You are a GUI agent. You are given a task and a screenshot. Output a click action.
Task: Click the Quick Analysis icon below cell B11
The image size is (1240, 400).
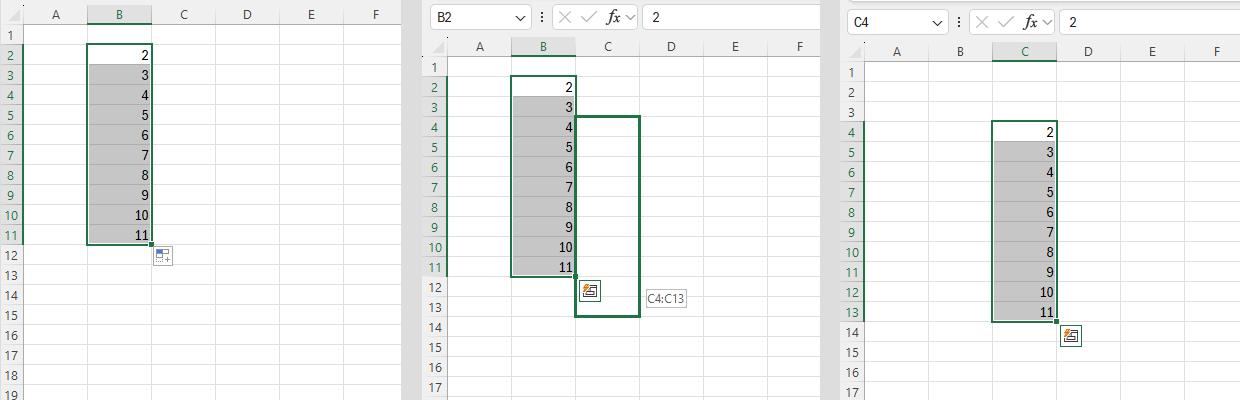[x=162, y=257]
